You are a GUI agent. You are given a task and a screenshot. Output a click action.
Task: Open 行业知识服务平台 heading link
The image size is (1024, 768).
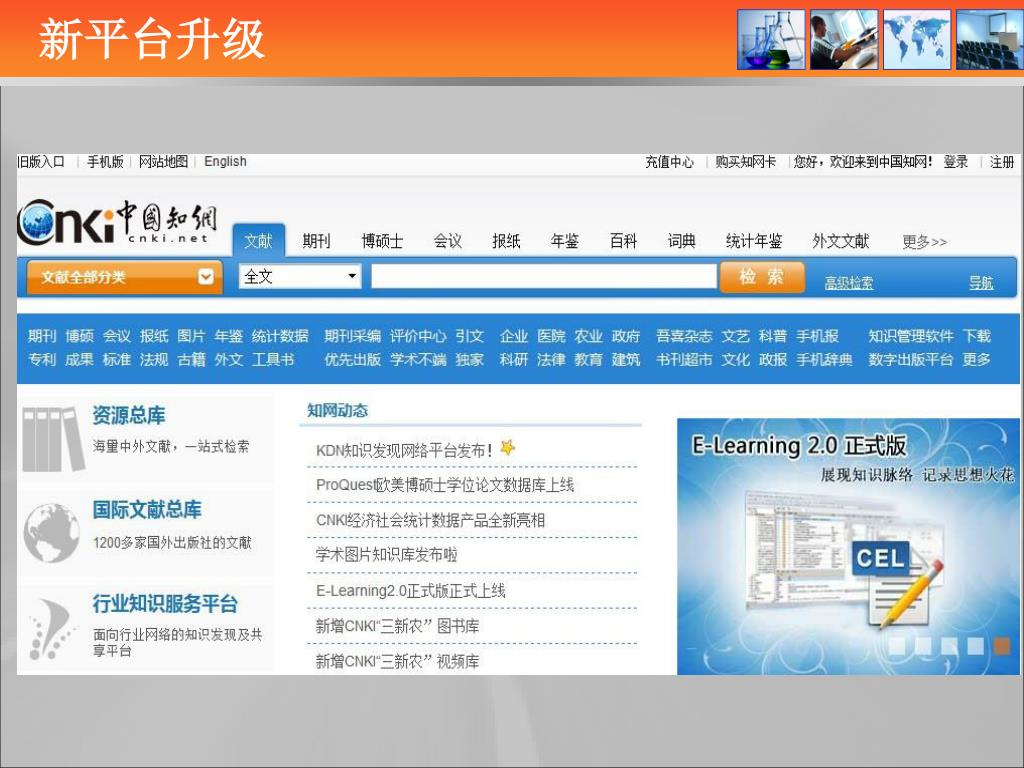pyautogui.click(x=165, y=603)
